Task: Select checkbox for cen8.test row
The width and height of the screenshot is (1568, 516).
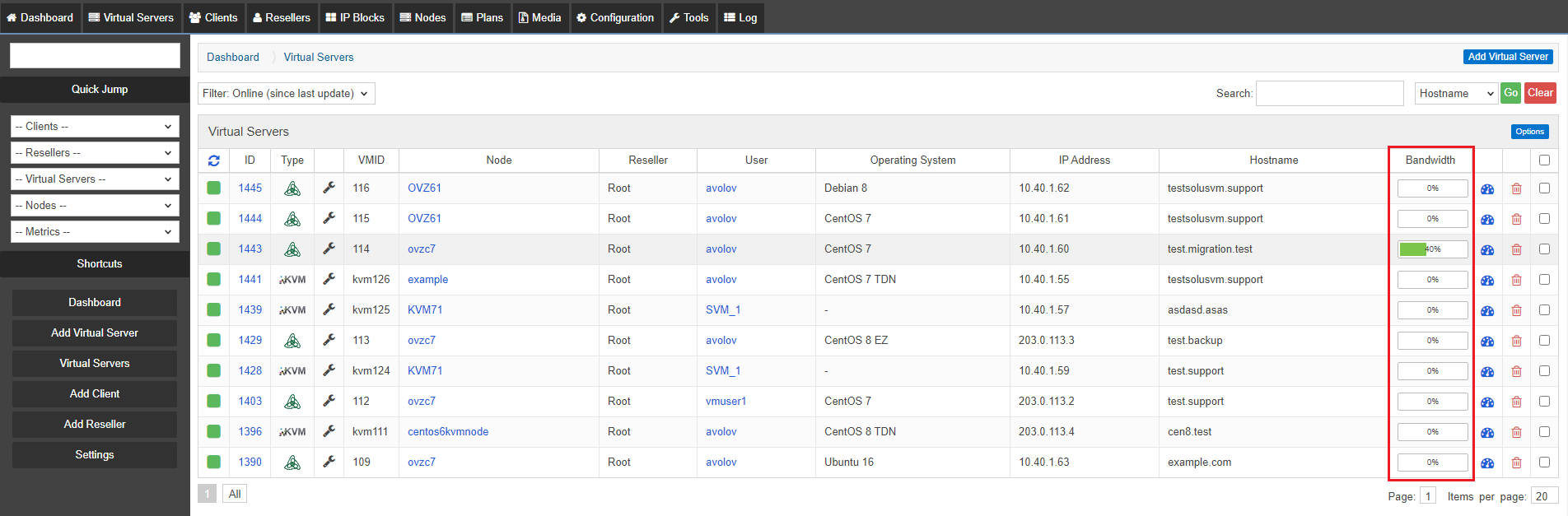Action: [1544, 431]
